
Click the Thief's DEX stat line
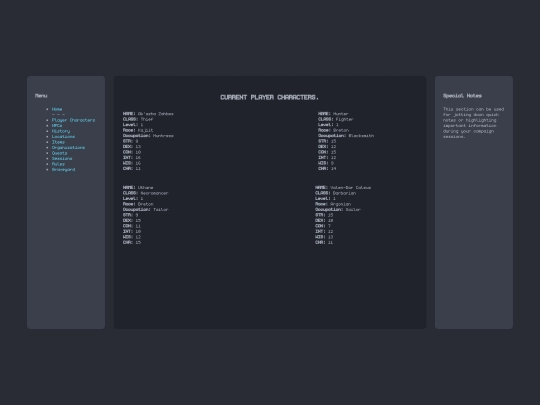132,147
